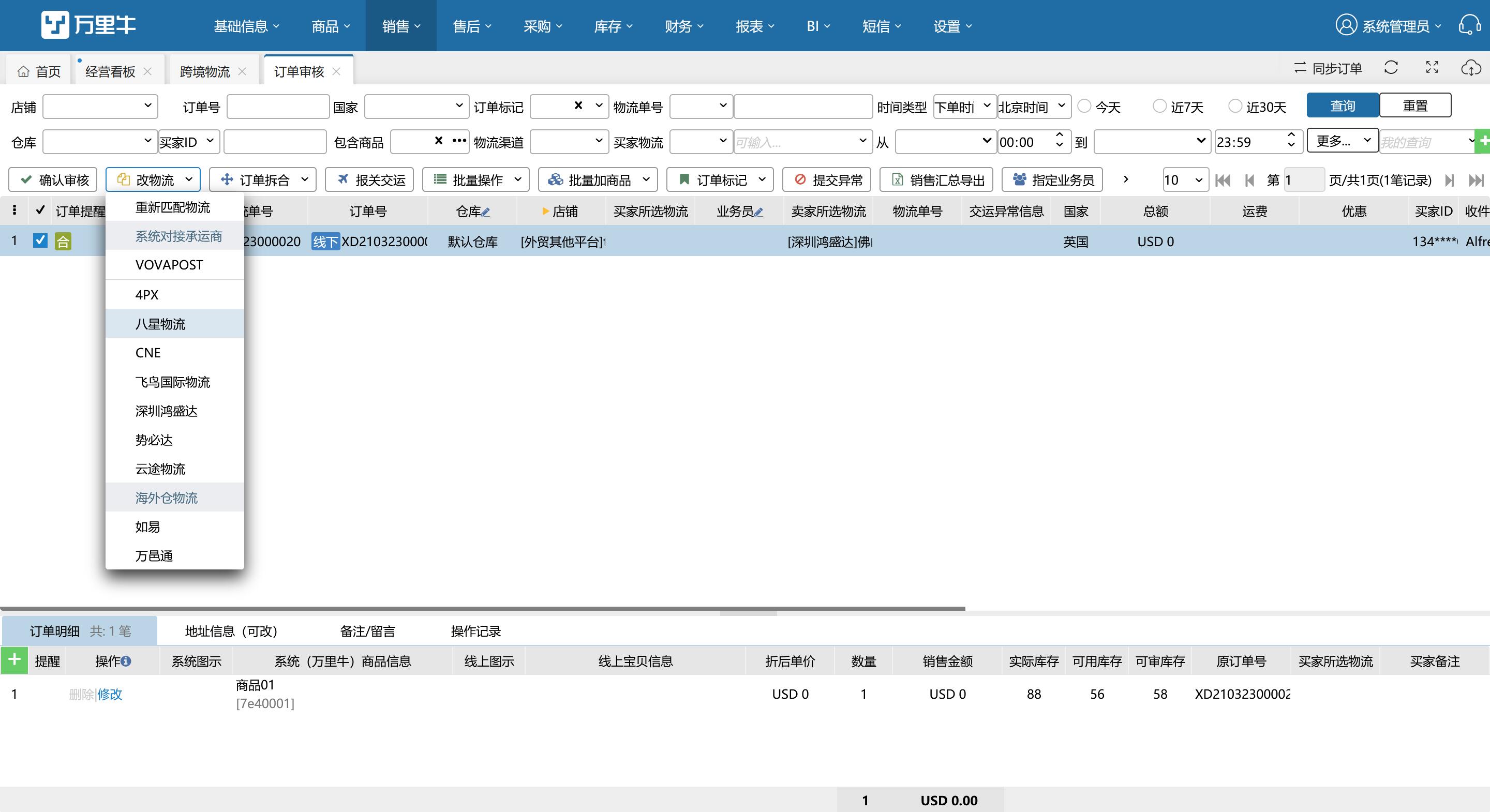Click the 指定业务员 button
This screenshot has height=812, width=1490.
[1052, 180]
